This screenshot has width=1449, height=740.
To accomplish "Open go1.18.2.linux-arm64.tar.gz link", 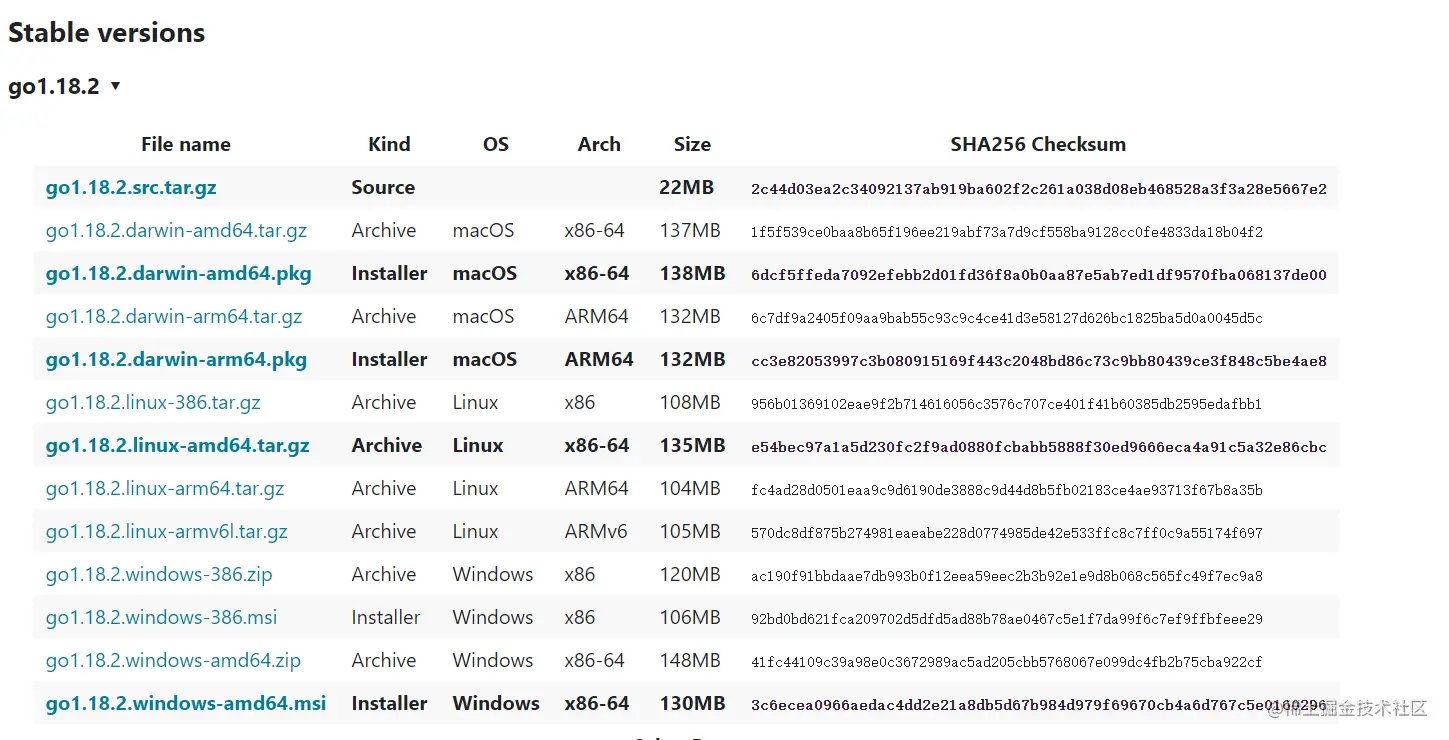I will point(165,488).
